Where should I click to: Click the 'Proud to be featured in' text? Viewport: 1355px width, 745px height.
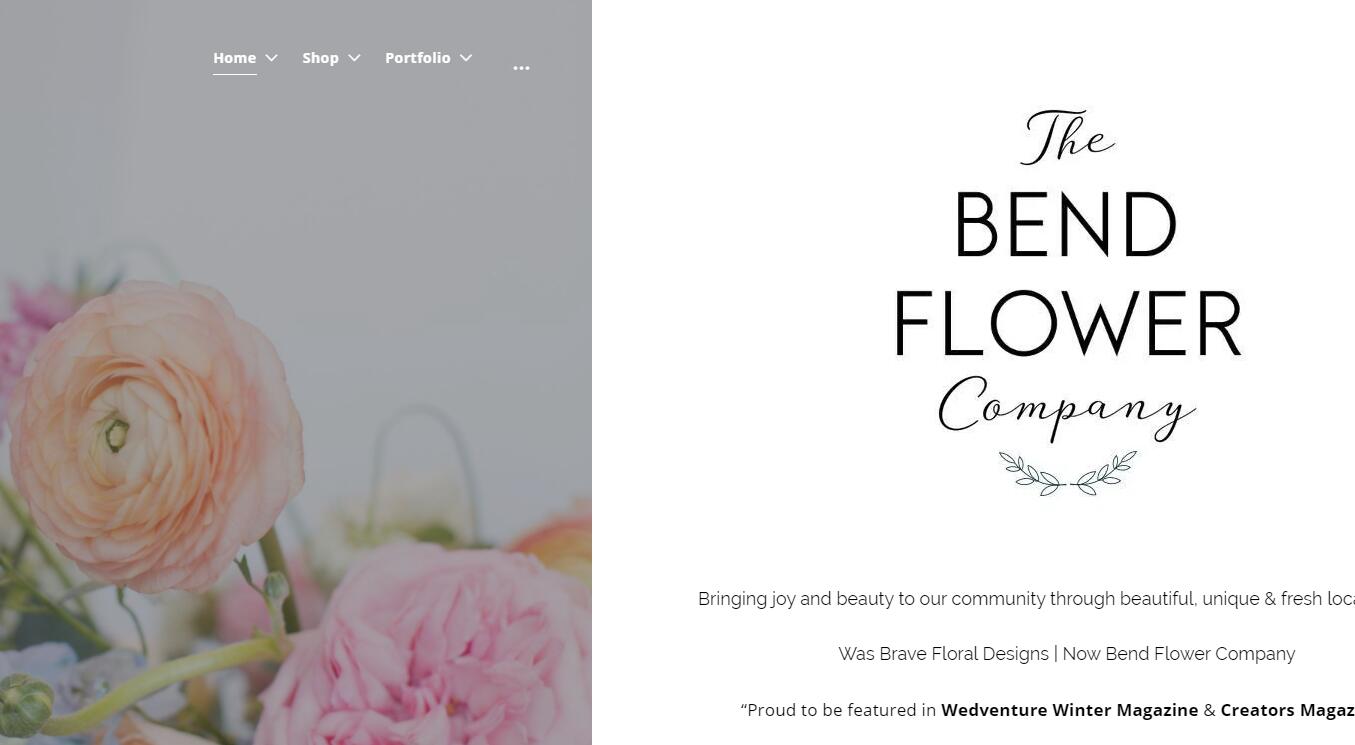pyautogui.click(x=838, y=710)
